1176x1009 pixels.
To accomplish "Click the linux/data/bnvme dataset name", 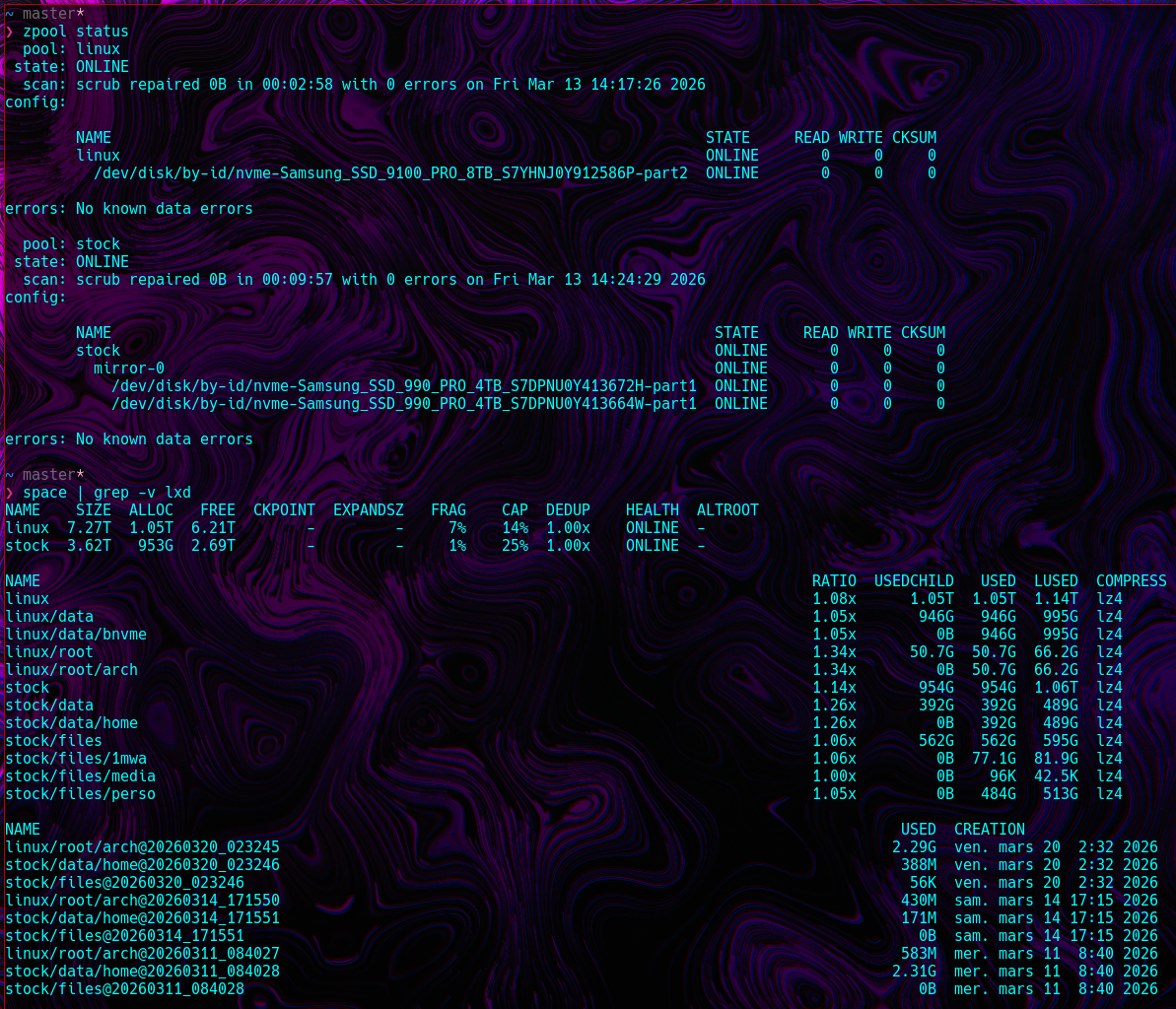I will 76,635.
